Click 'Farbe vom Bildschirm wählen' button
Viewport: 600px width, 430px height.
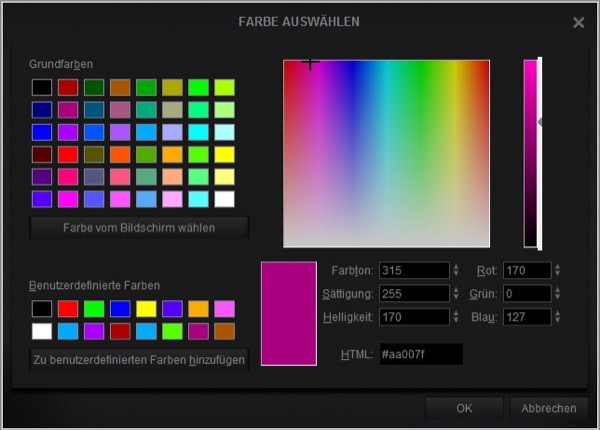pos(139,228)
